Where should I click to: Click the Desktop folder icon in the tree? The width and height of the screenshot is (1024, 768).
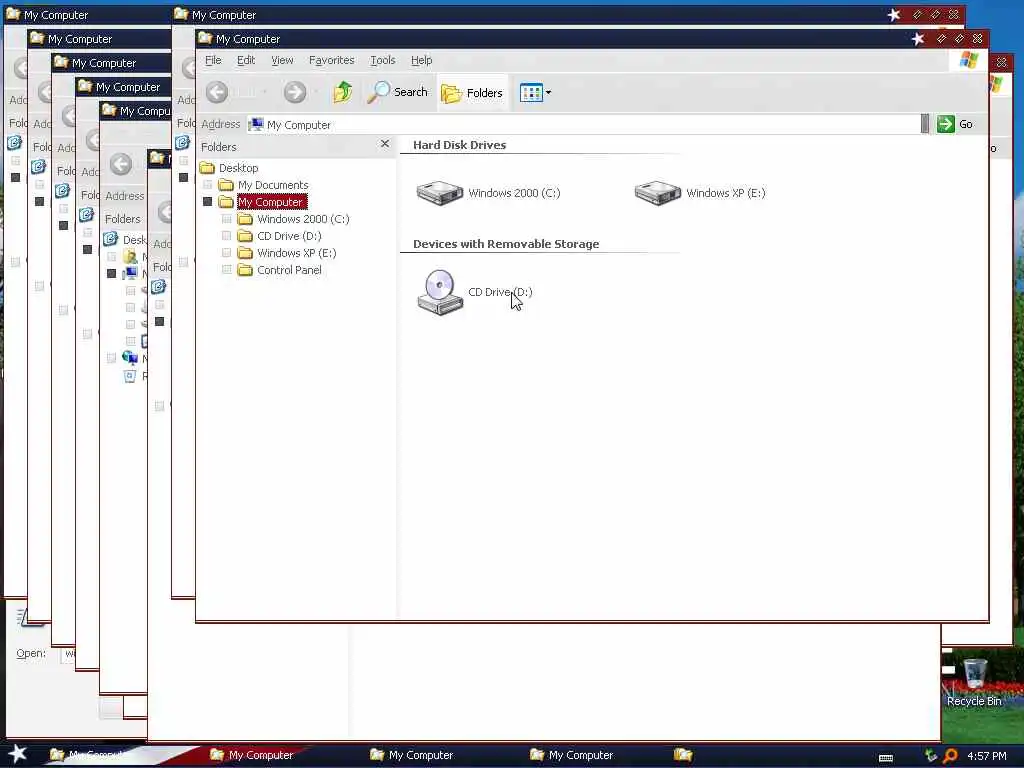(207, 168)
